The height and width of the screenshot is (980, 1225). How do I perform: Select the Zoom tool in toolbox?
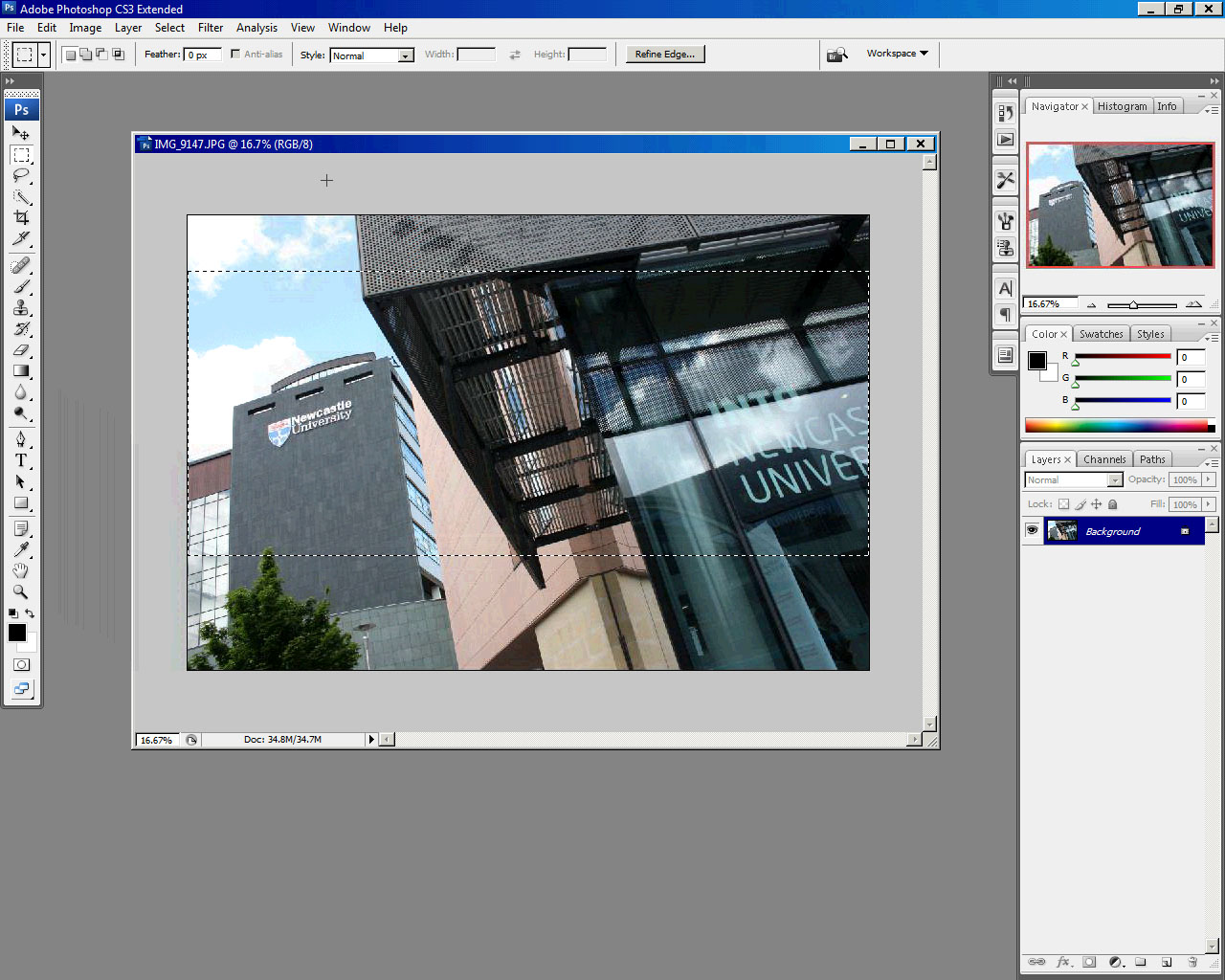tap(21, 592)
